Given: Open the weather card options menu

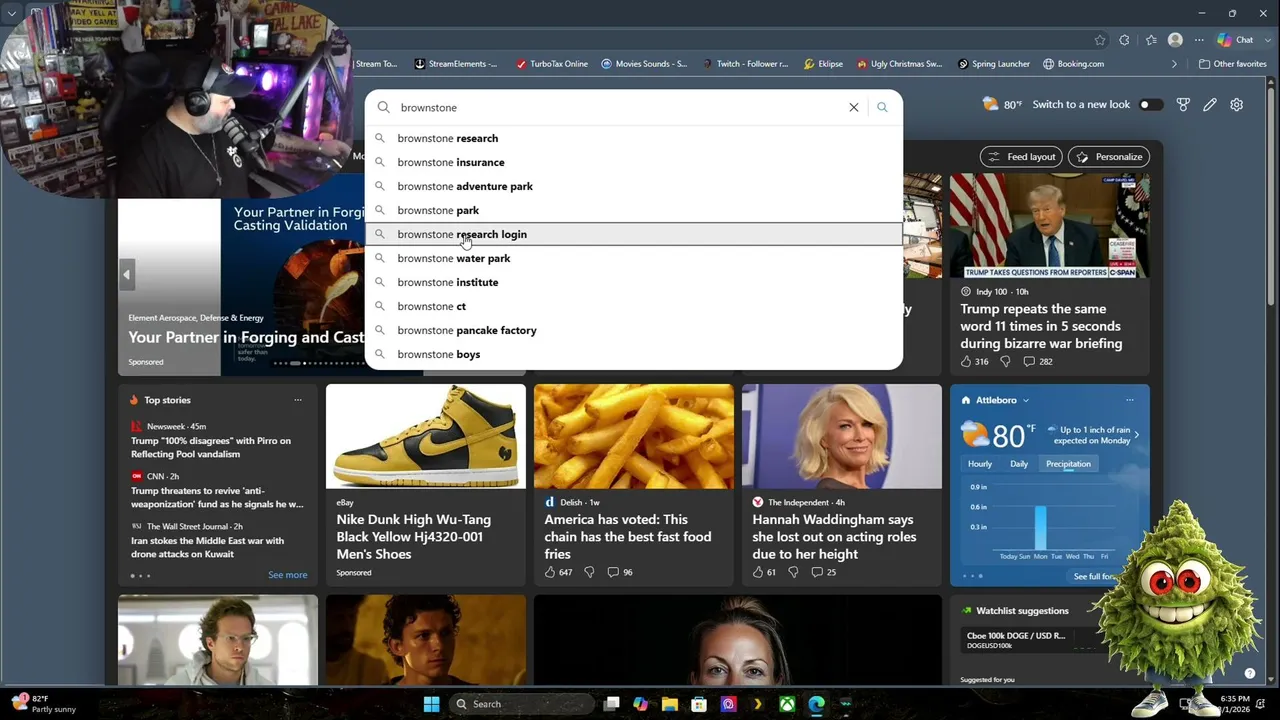Looking at the screenshot, I should 1130,400.
